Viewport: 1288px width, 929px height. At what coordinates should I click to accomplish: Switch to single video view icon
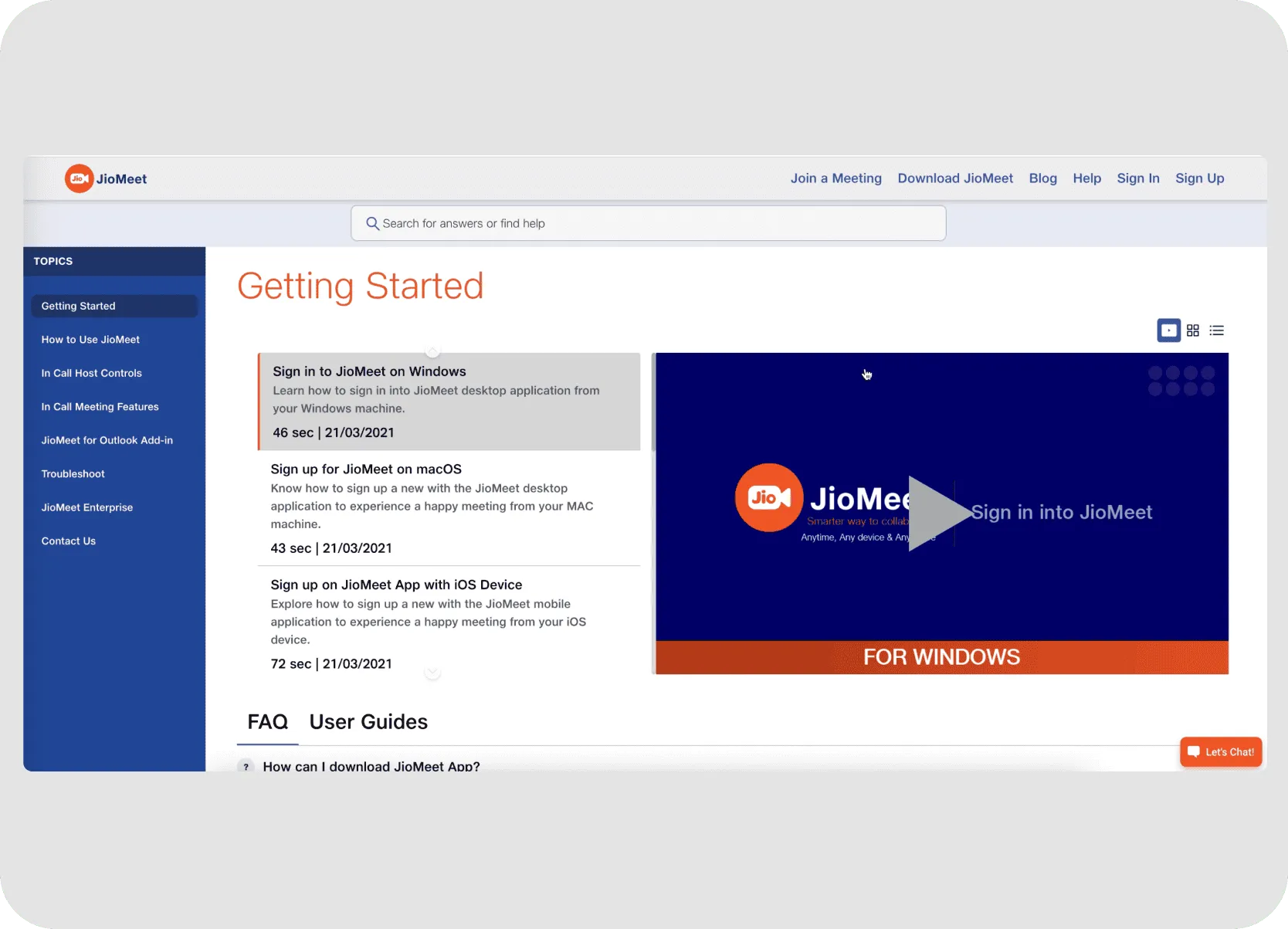1168,331
